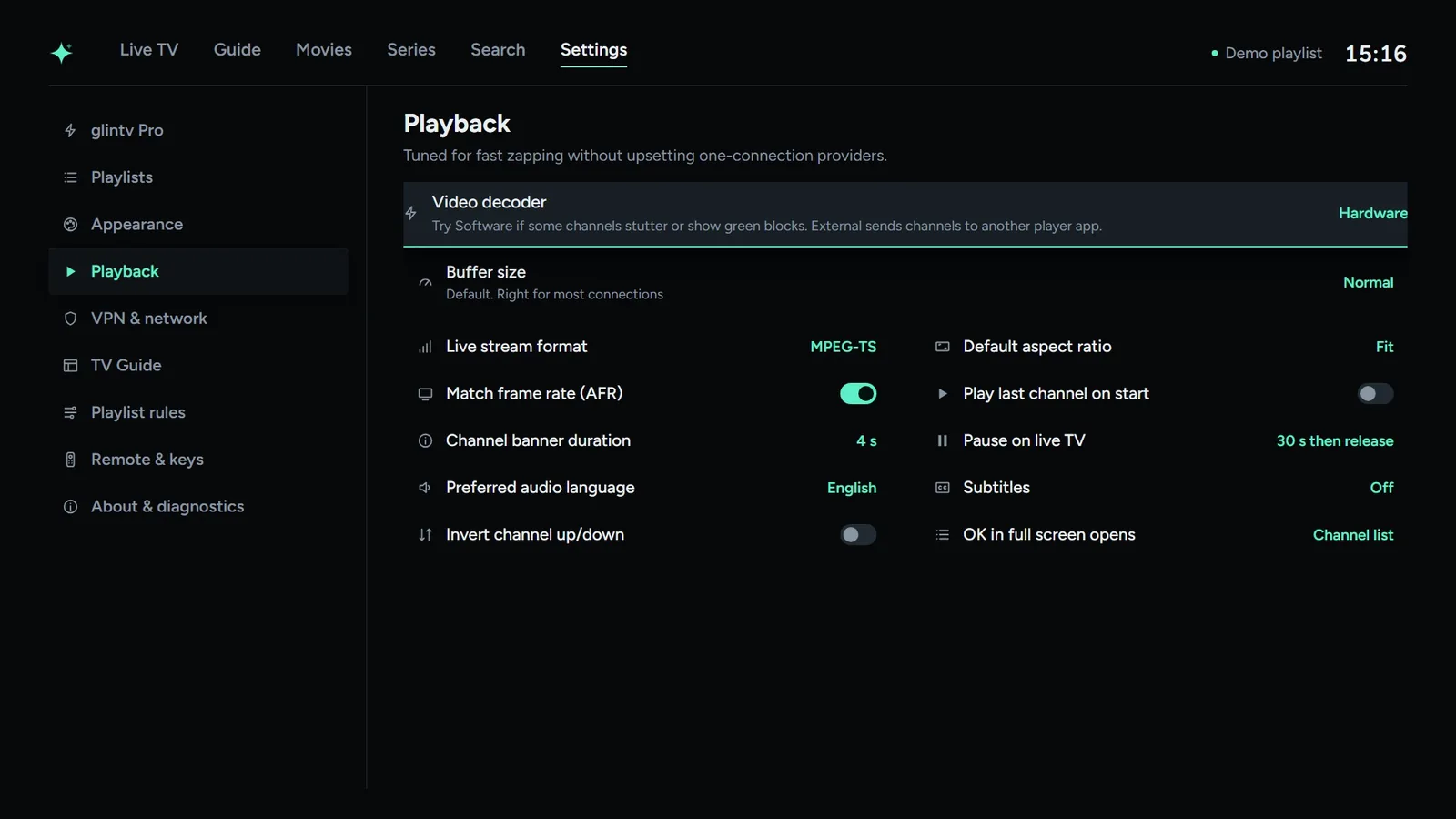Image resolution: width=1456 pixels, height=819 pixels.
Task: Change Video decoder Hardware value
Action: (1372, 213)
